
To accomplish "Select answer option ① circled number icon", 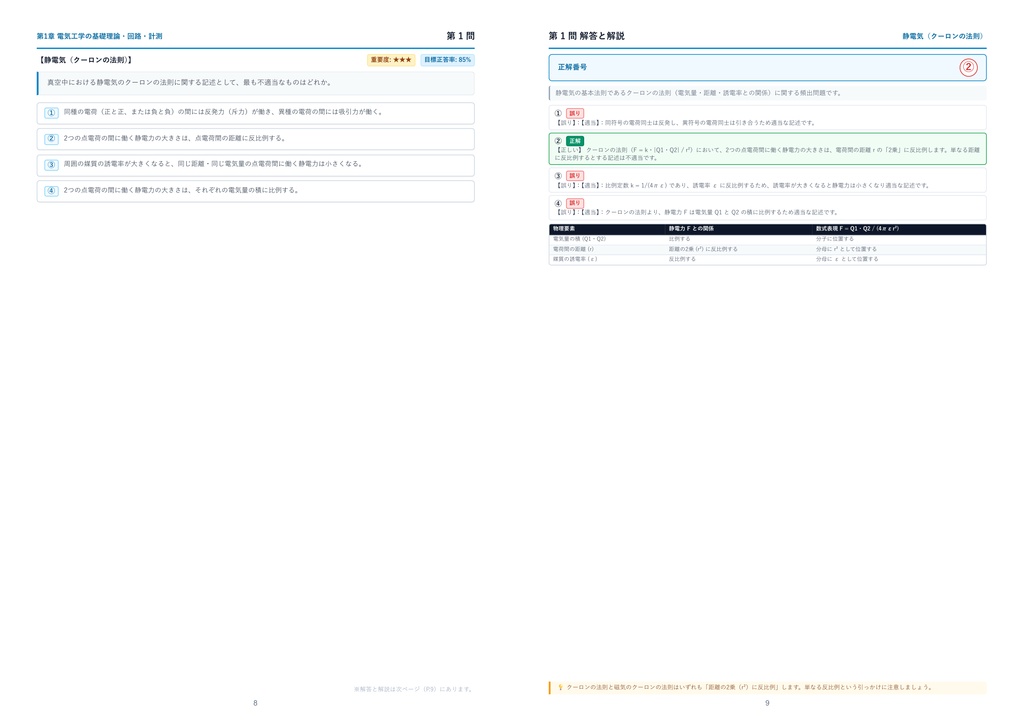I will coord(51,113).
